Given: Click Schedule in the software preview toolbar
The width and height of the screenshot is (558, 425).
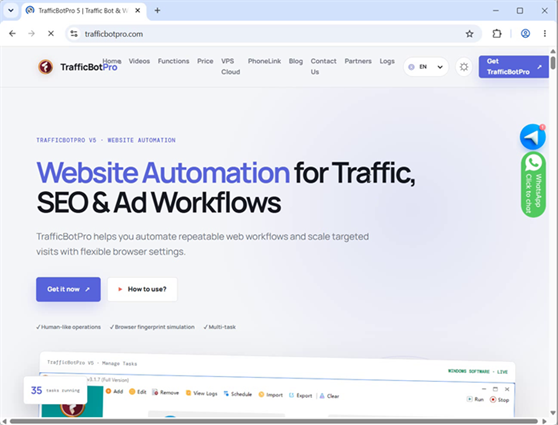Looking at the screenshot, I should pos(238,394).
